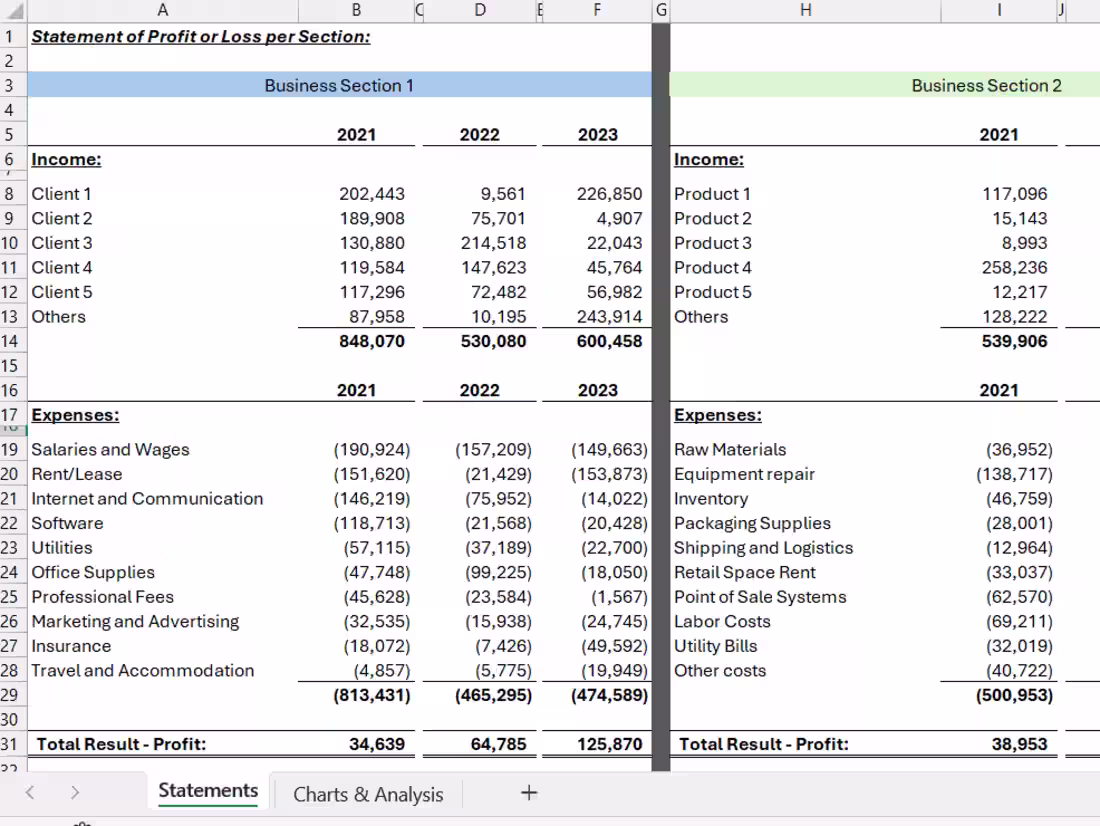
Task: Click the next sheet navigation arrow
Action: click(x=74, y=791)
